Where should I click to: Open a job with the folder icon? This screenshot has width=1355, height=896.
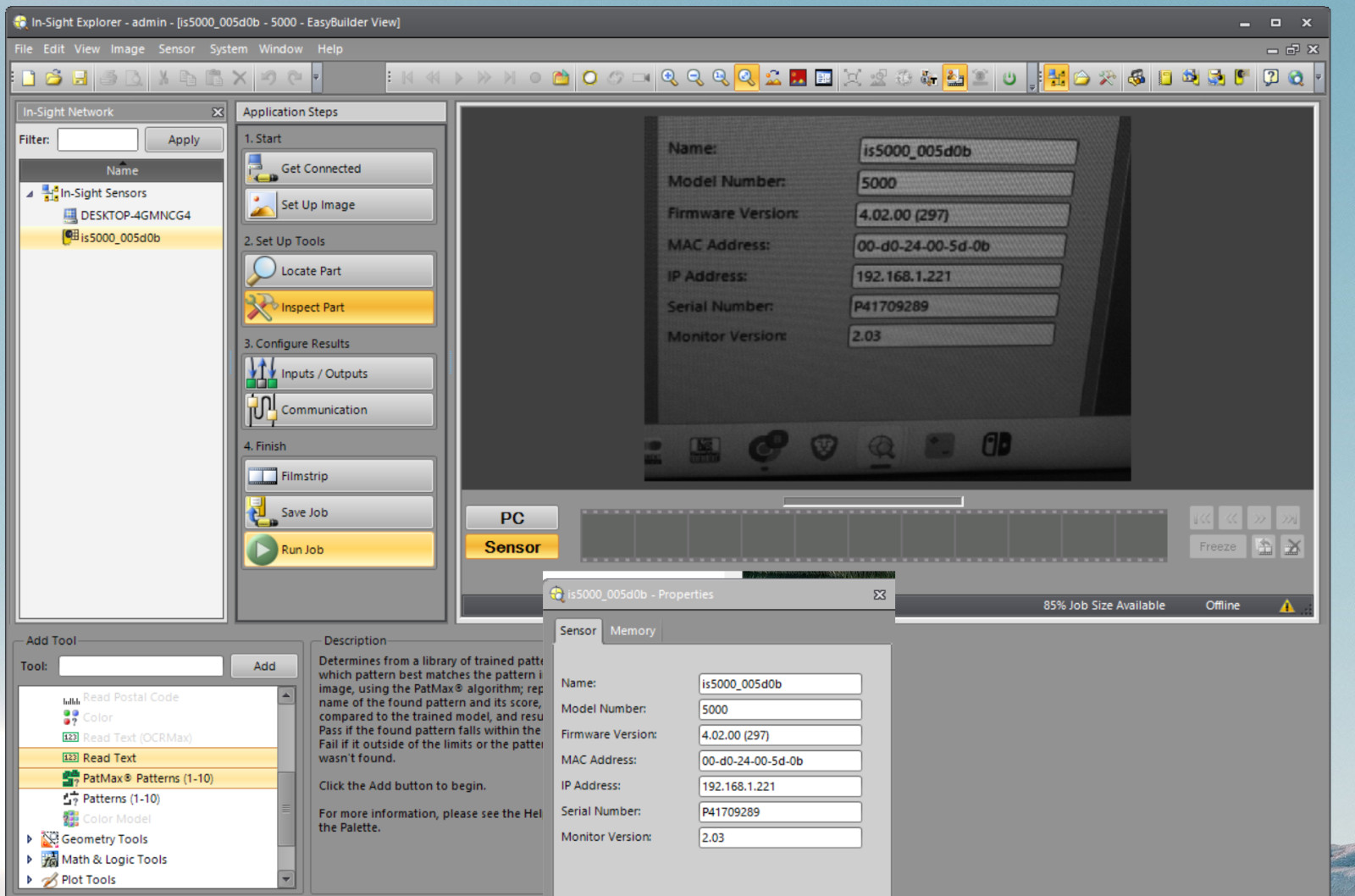[x=53, y=78]
